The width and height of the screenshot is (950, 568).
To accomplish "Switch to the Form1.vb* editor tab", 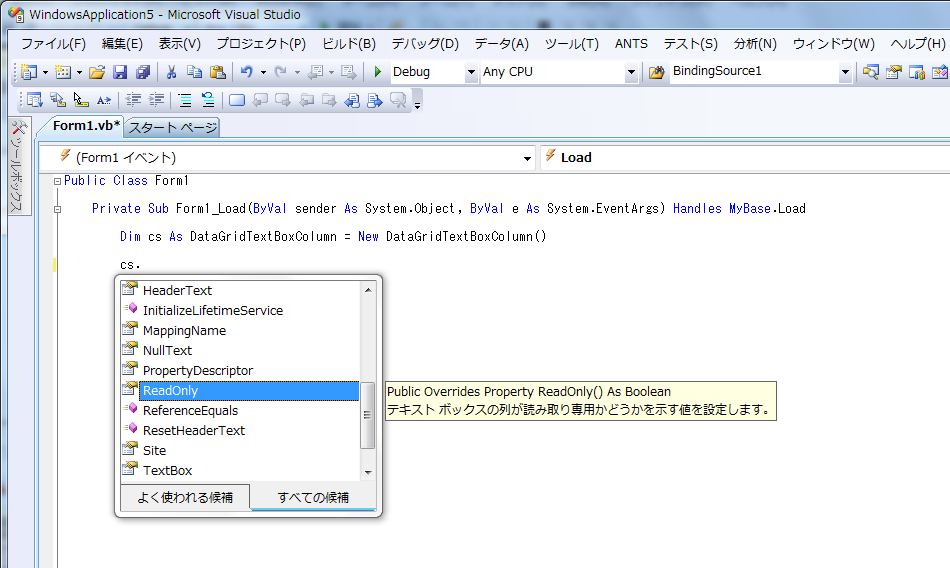I will point(86,126).
